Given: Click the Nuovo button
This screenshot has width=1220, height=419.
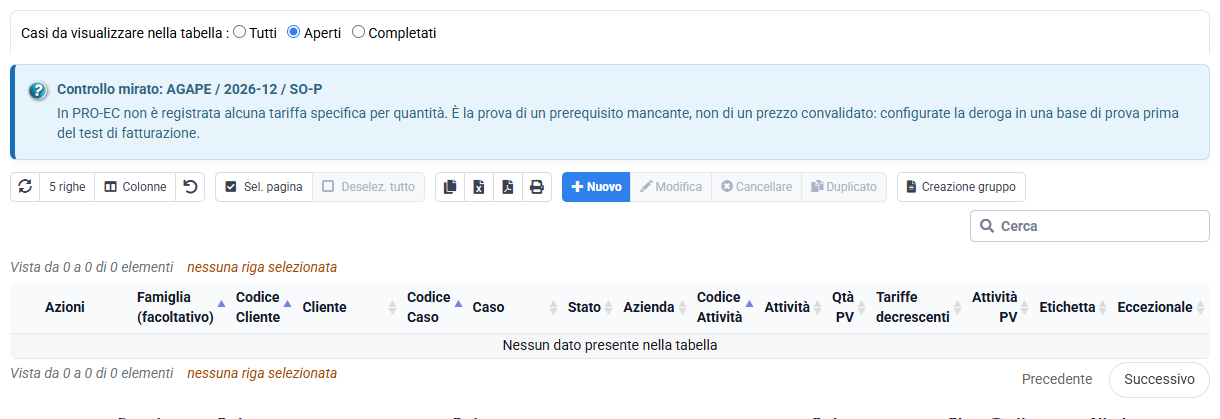Looking at the screenshot, I should click(x=596, y=187).
